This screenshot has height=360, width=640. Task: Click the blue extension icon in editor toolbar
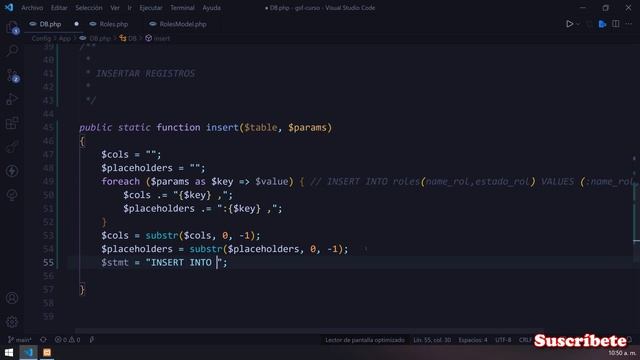[x=602, y=24]
